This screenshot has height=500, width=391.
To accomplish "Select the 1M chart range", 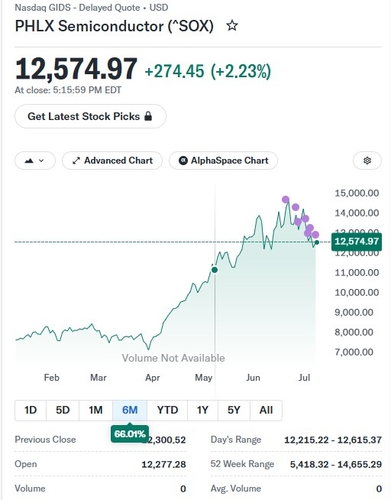I will click(x=96, y=410).
